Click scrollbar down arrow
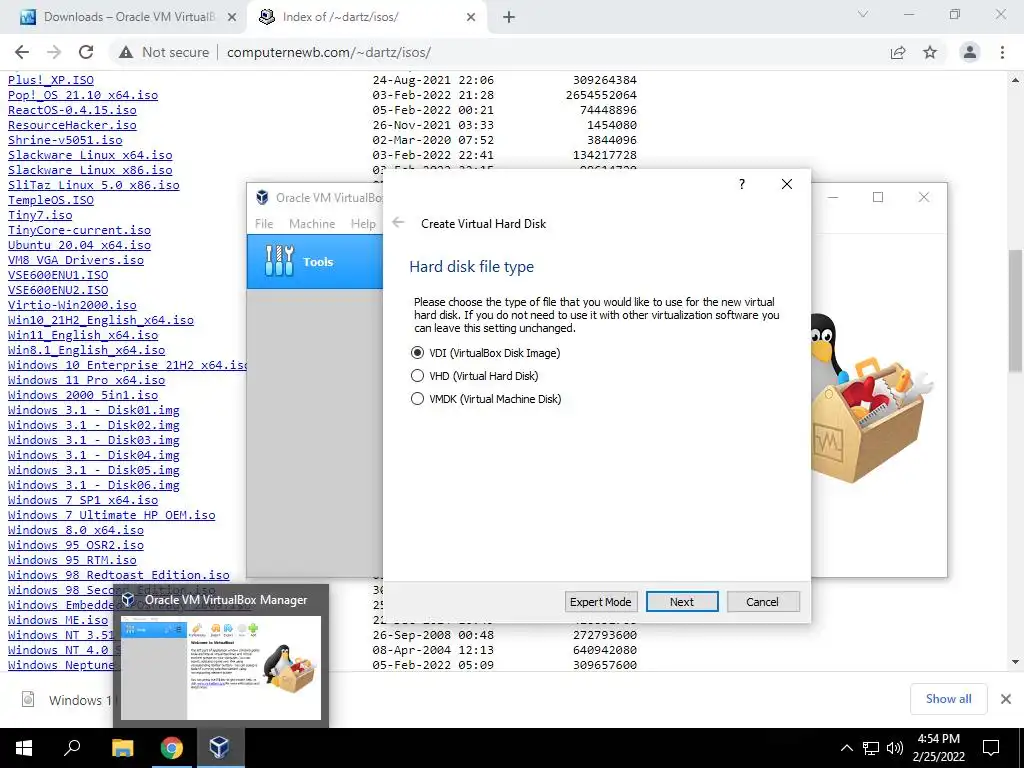Screen dimensions: 1024x768 1016,662
